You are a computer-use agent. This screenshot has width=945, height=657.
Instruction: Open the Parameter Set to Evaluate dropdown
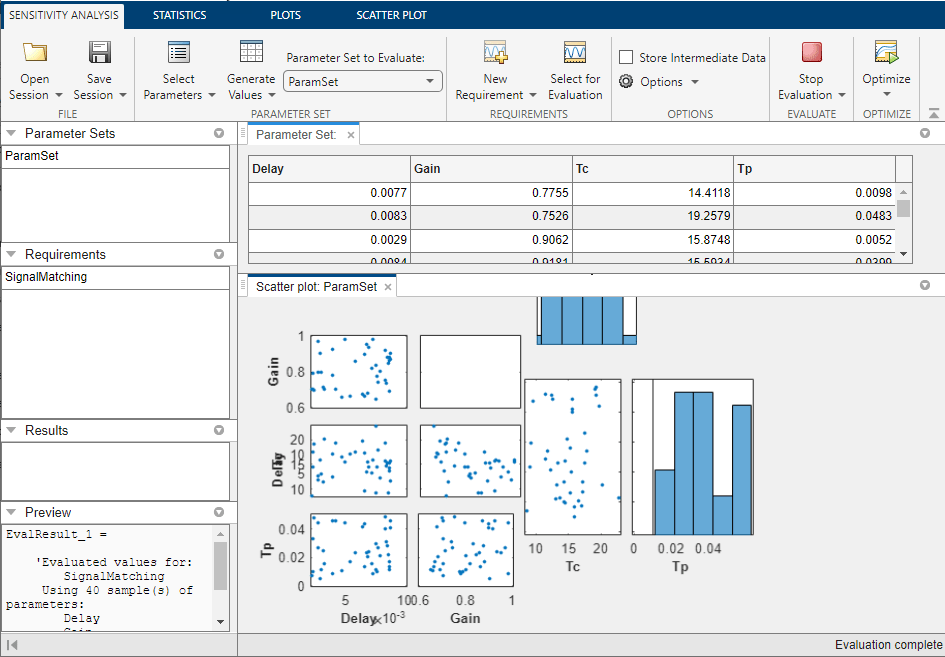(362, 81)
